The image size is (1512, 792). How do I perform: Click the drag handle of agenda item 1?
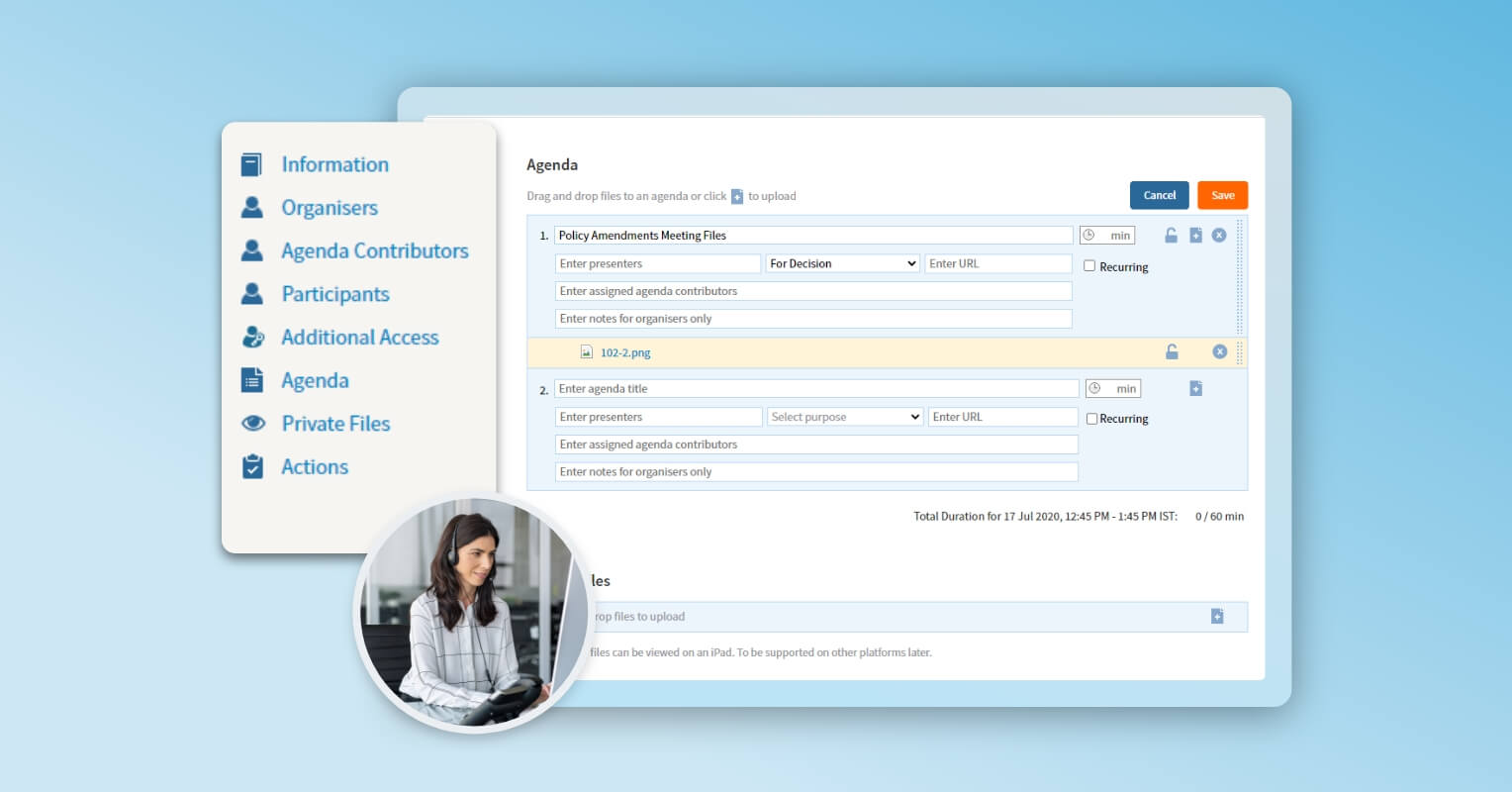[1239, 277]
